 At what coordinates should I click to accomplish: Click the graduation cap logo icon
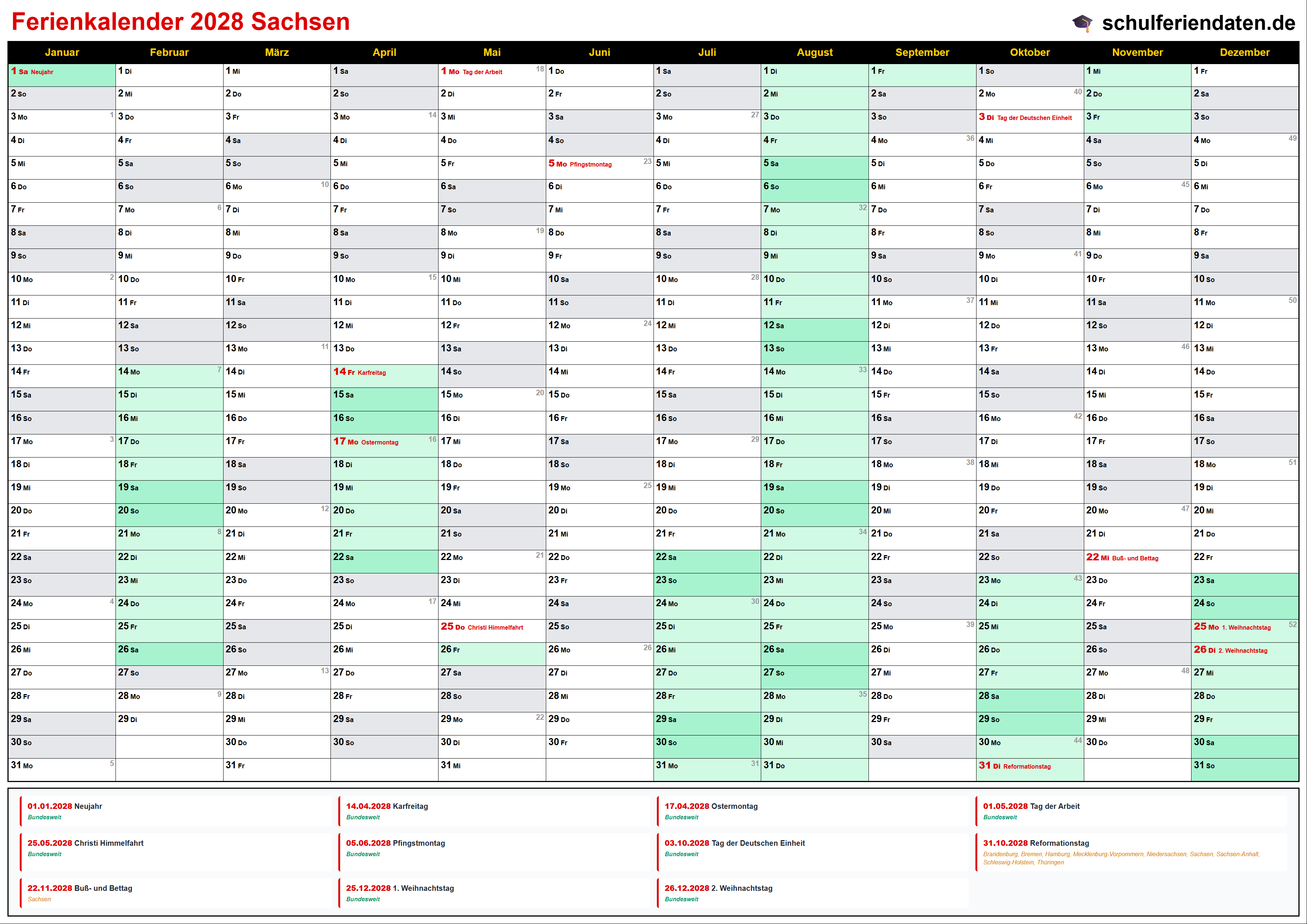[1082, 23]
